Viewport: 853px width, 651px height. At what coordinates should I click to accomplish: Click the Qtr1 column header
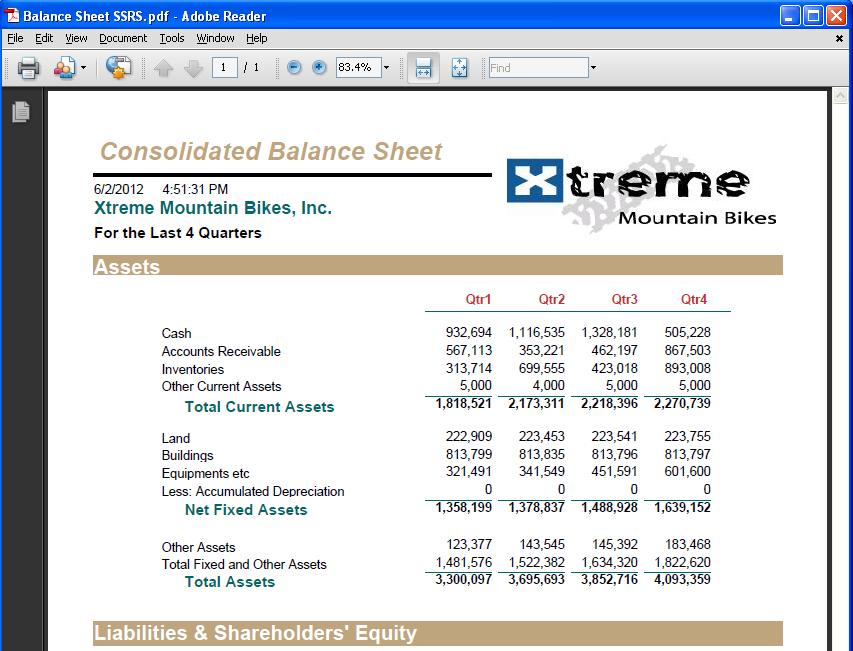pyautogui.click(x=478, y=299)
